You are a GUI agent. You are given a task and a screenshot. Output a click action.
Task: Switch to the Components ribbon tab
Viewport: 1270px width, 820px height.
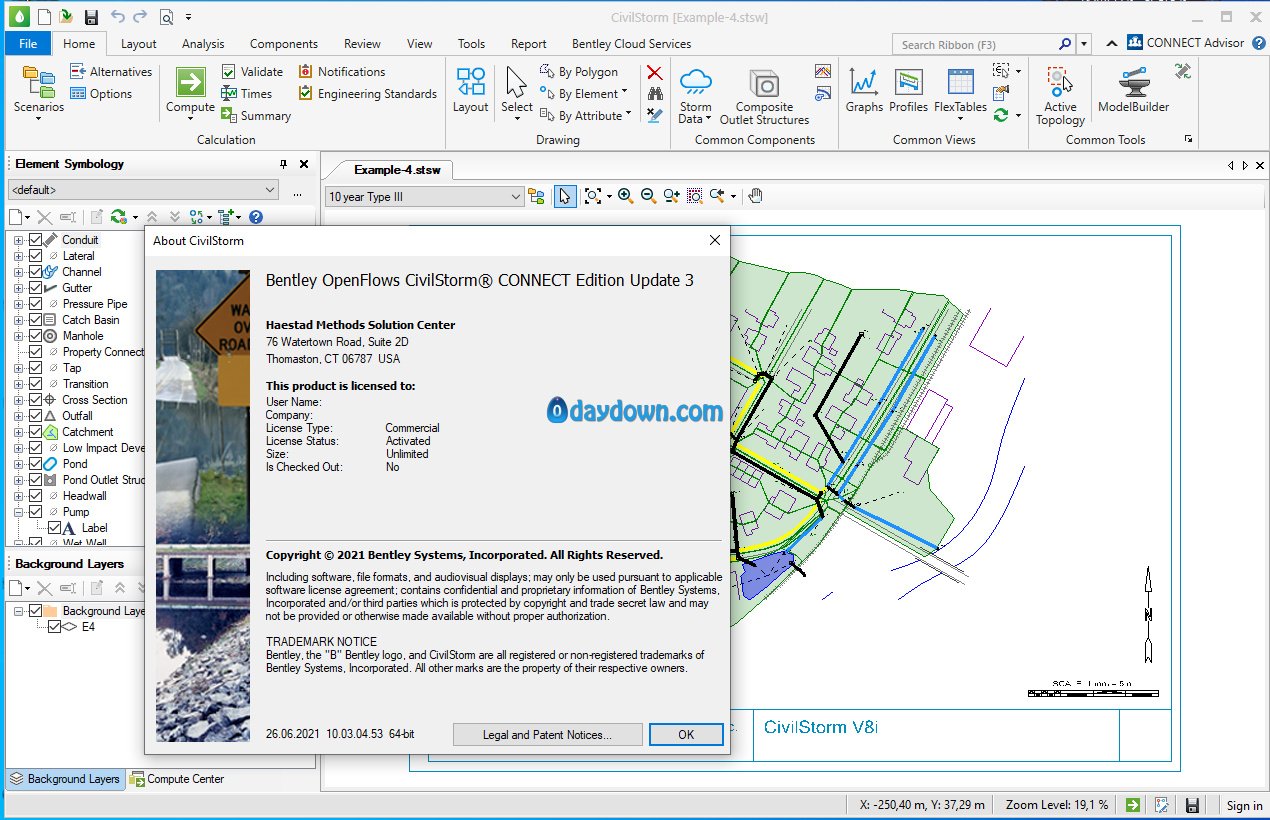(x=284, y=44)
